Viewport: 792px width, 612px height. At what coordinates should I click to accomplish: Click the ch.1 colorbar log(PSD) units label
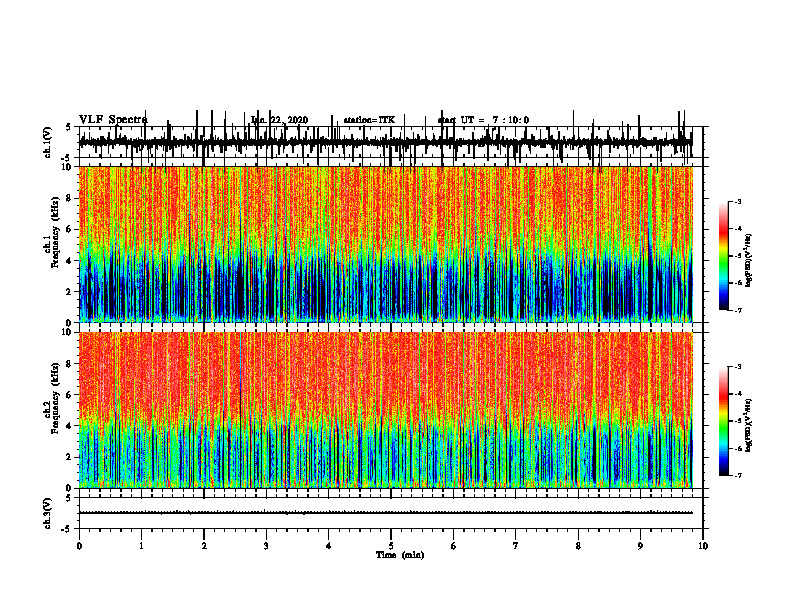click(749, 260)
